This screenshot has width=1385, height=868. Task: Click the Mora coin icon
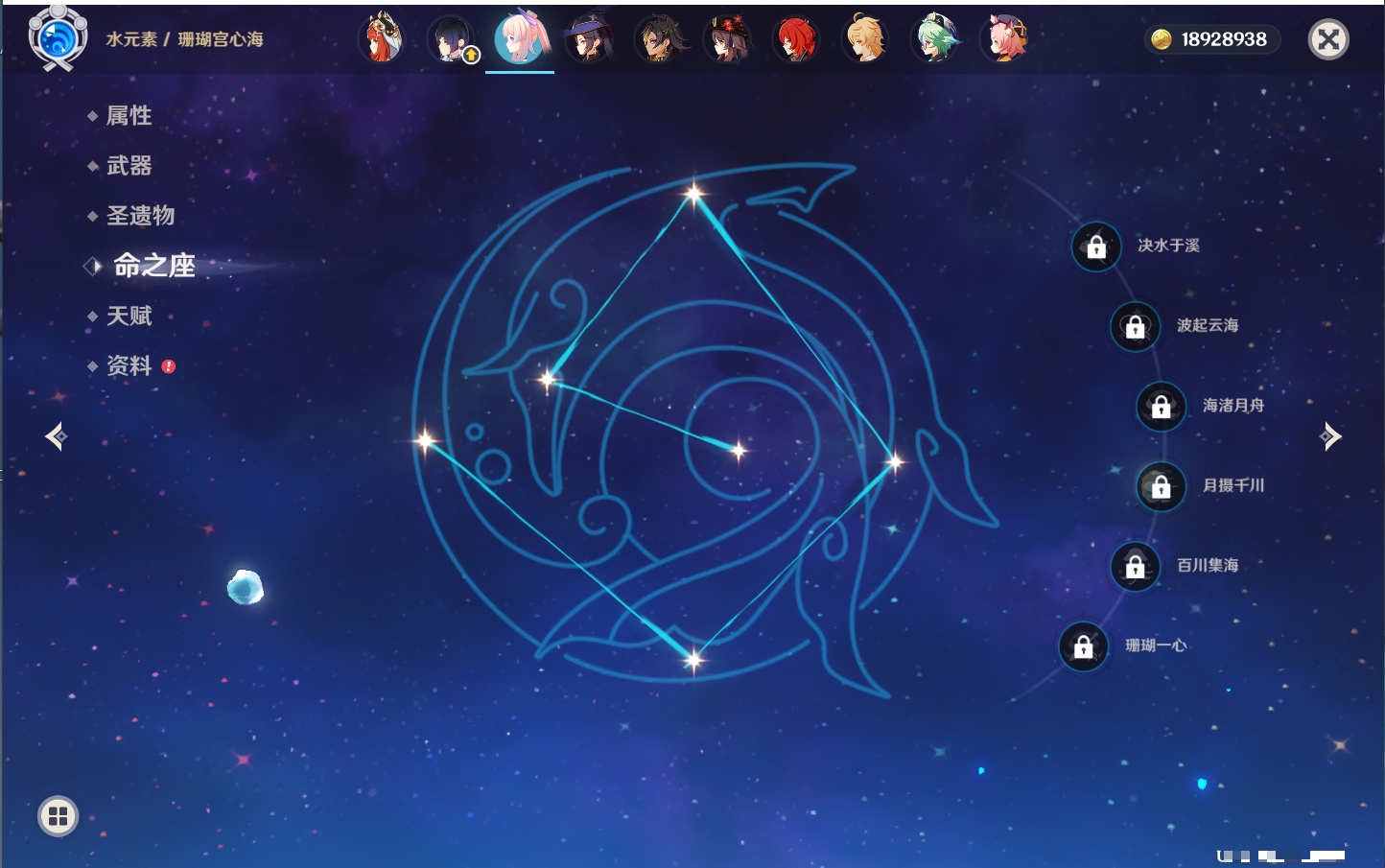[1162, 39]
